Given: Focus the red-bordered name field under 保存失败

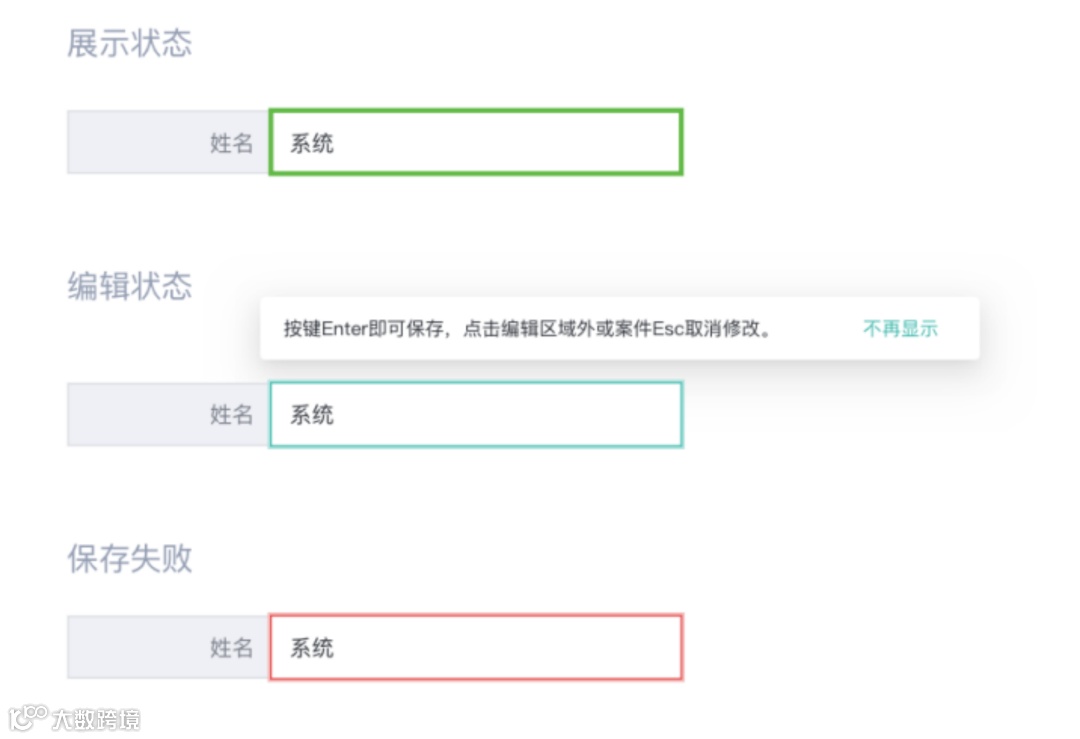Looking at the screenshot, I should (x=476, y=648).
